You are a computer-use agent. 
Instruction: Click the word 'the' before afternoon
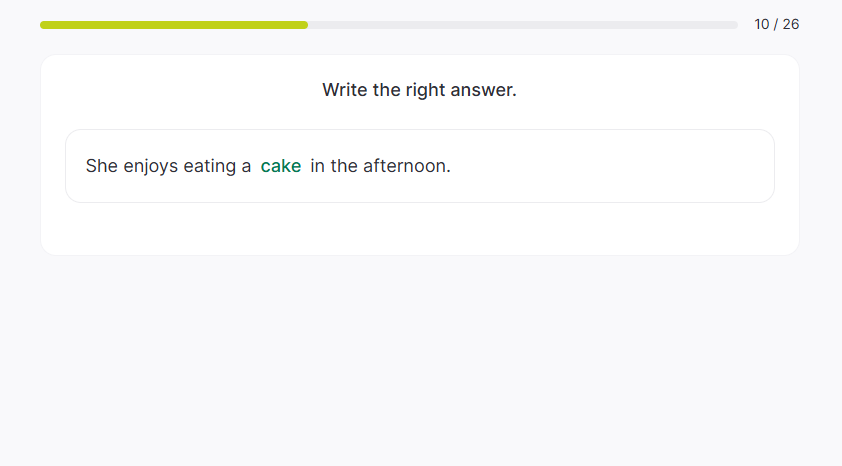pyautogui.click(x=344, y=166)
